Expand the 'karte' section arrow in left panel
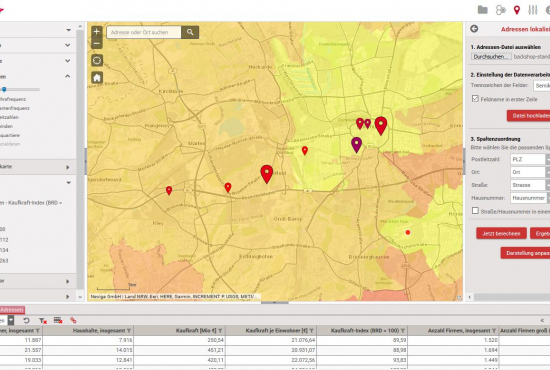550x370 pixels. coord(68,167)
